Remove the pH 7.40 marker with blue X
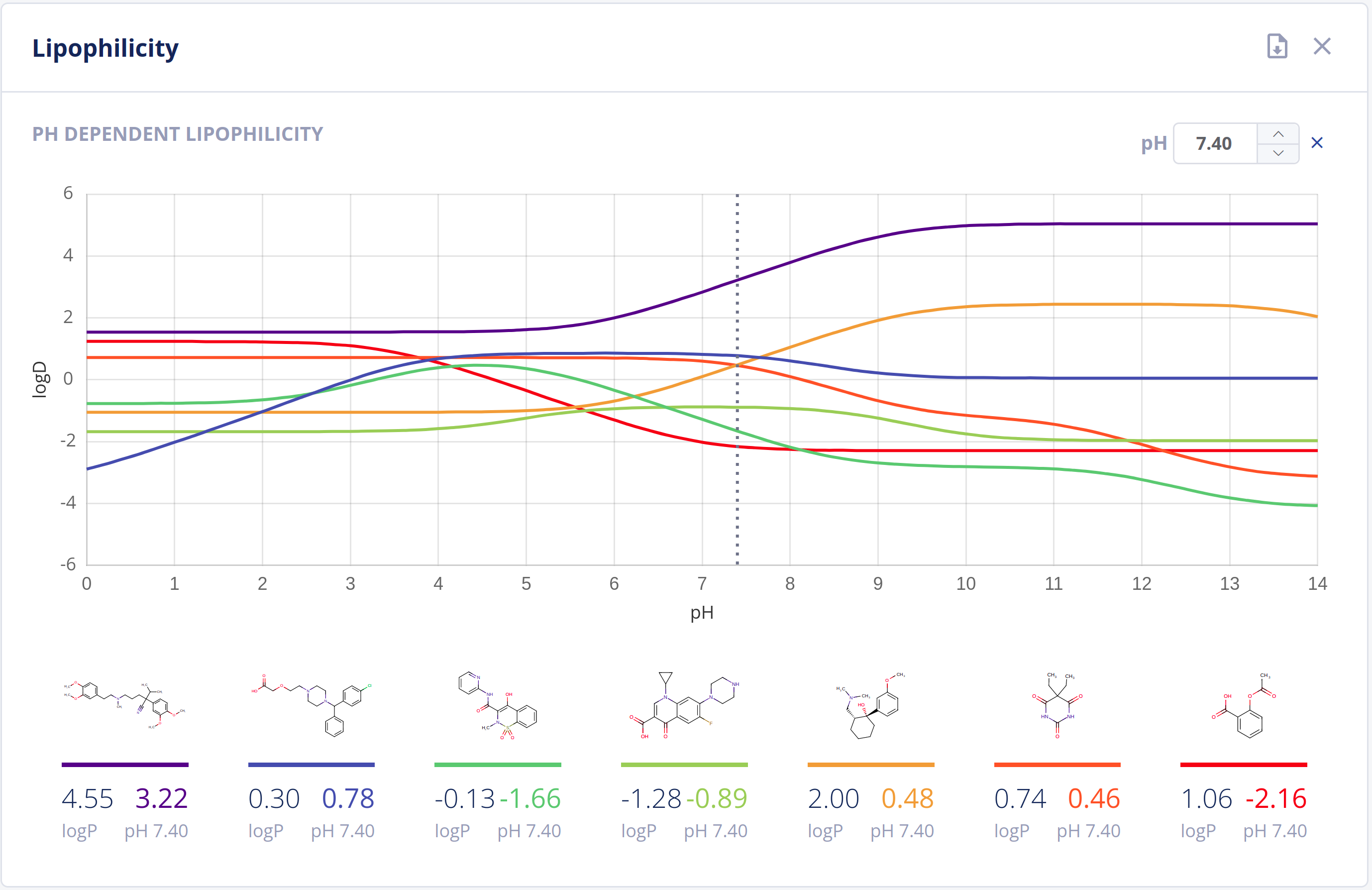 [1317, 143]
